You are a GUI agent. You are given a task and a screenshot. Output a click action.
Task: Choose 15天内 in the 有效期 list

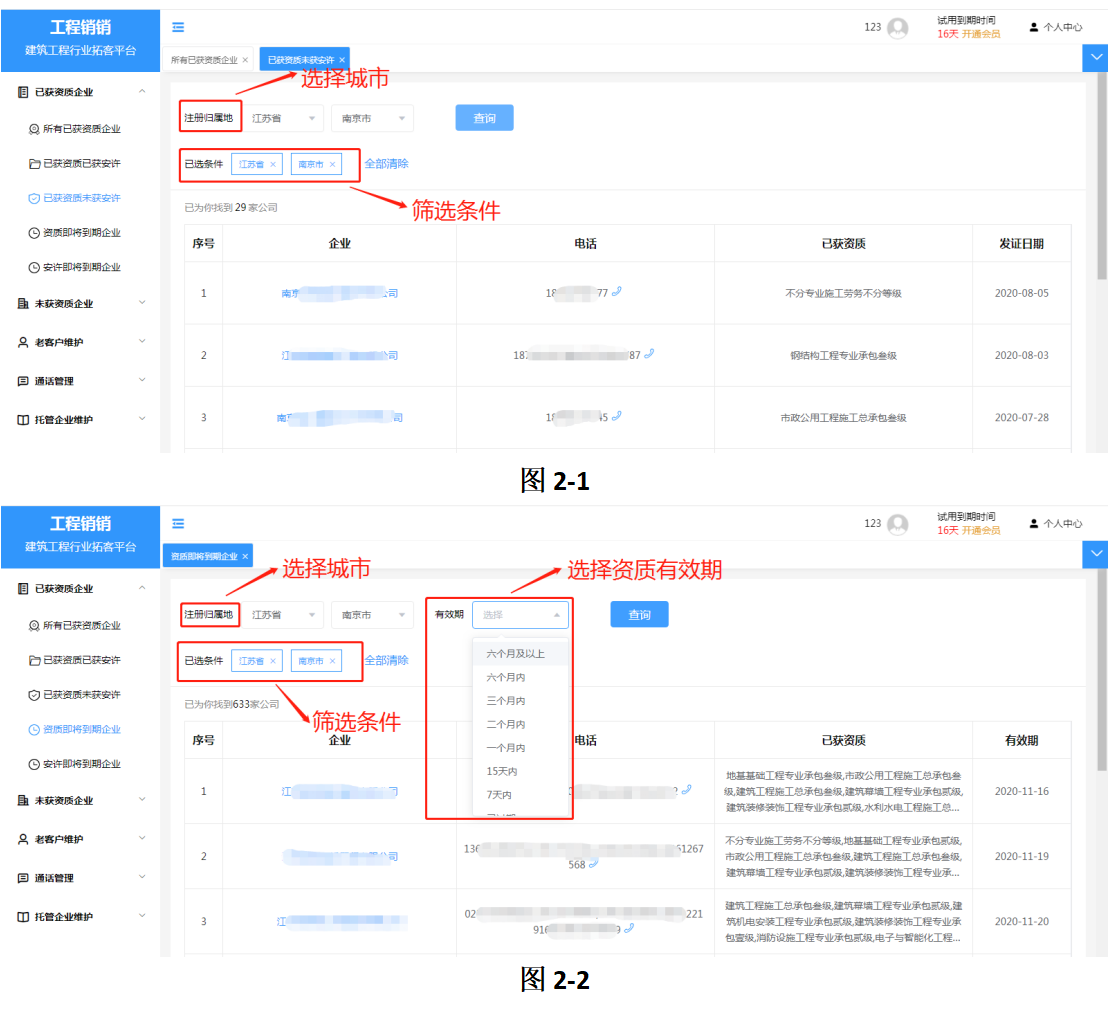click(x=521, y=771)
